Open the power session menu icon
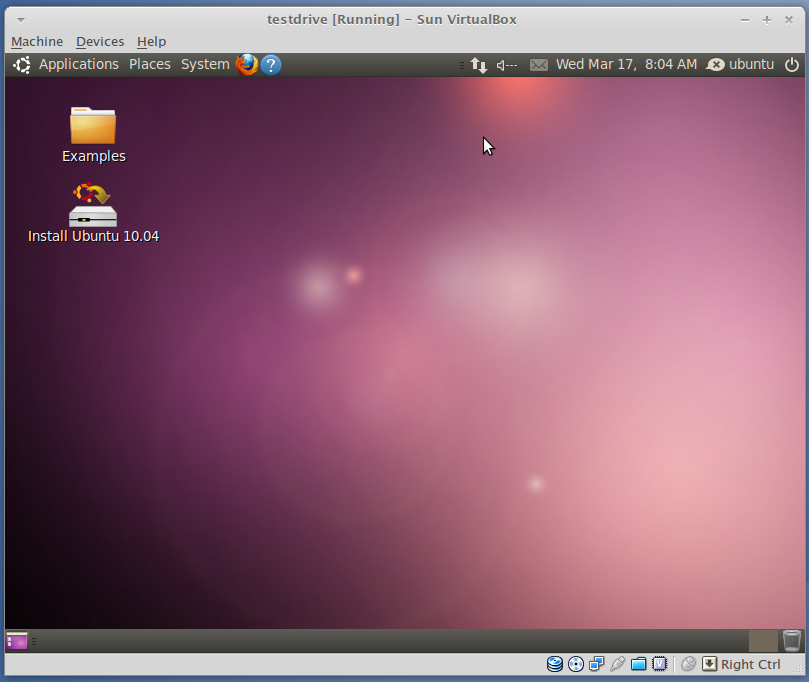The width and height of the screenshot is (809, 682). (791, 65)
